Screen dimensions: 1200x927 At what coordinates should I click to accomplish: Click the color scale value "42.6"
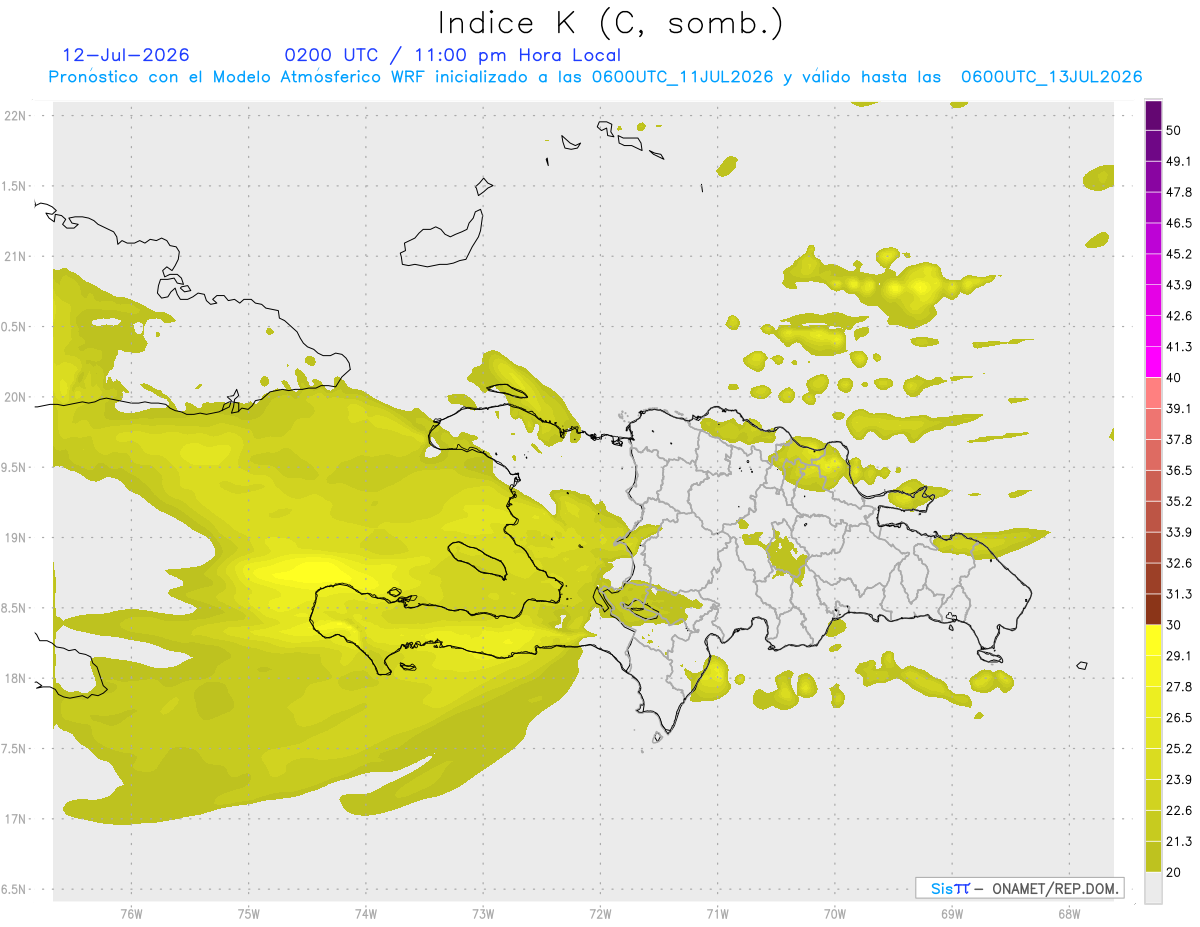pyautogui.click(x=1179, y=316)
